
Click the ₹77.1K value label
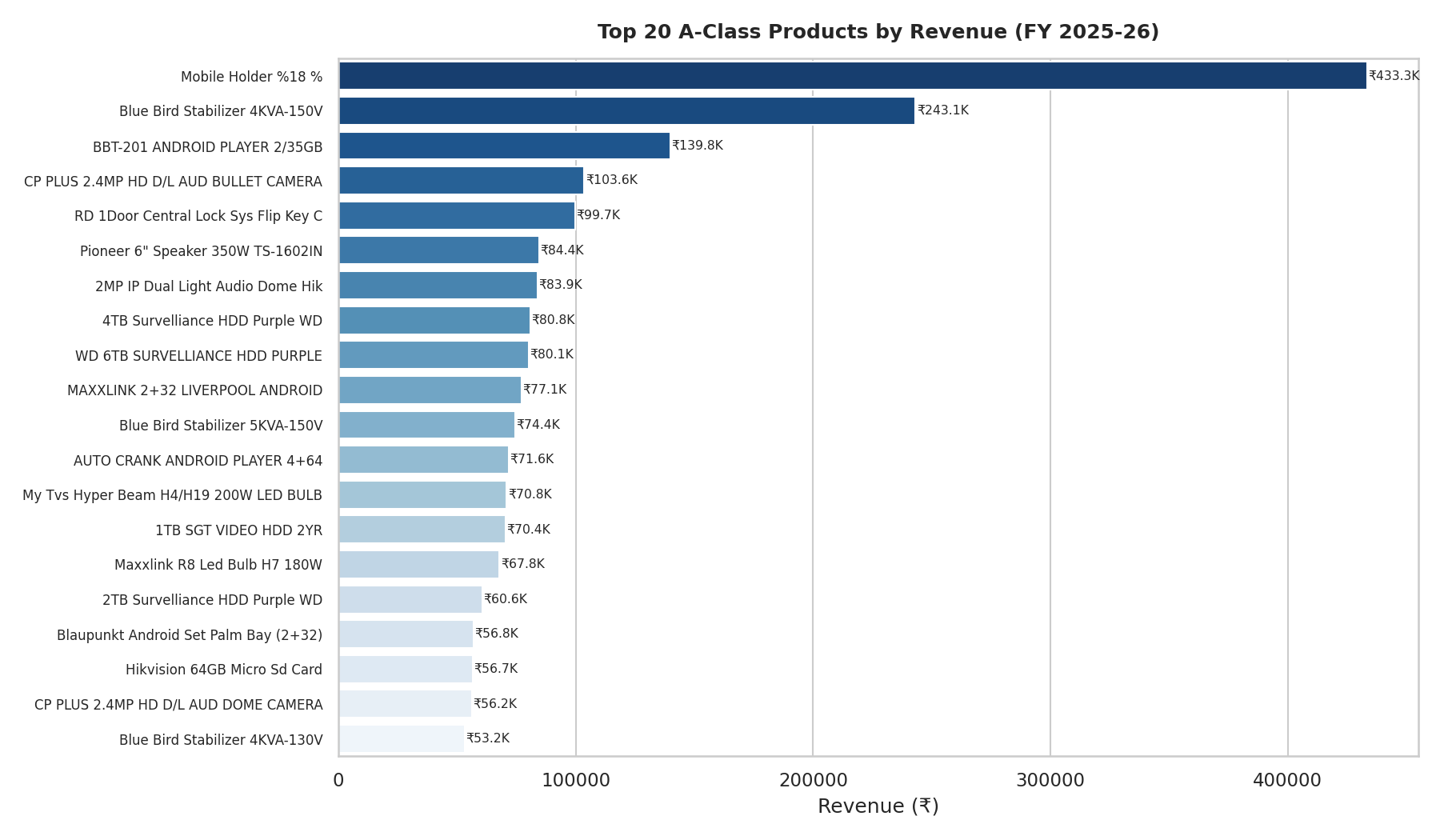[544, 390]
